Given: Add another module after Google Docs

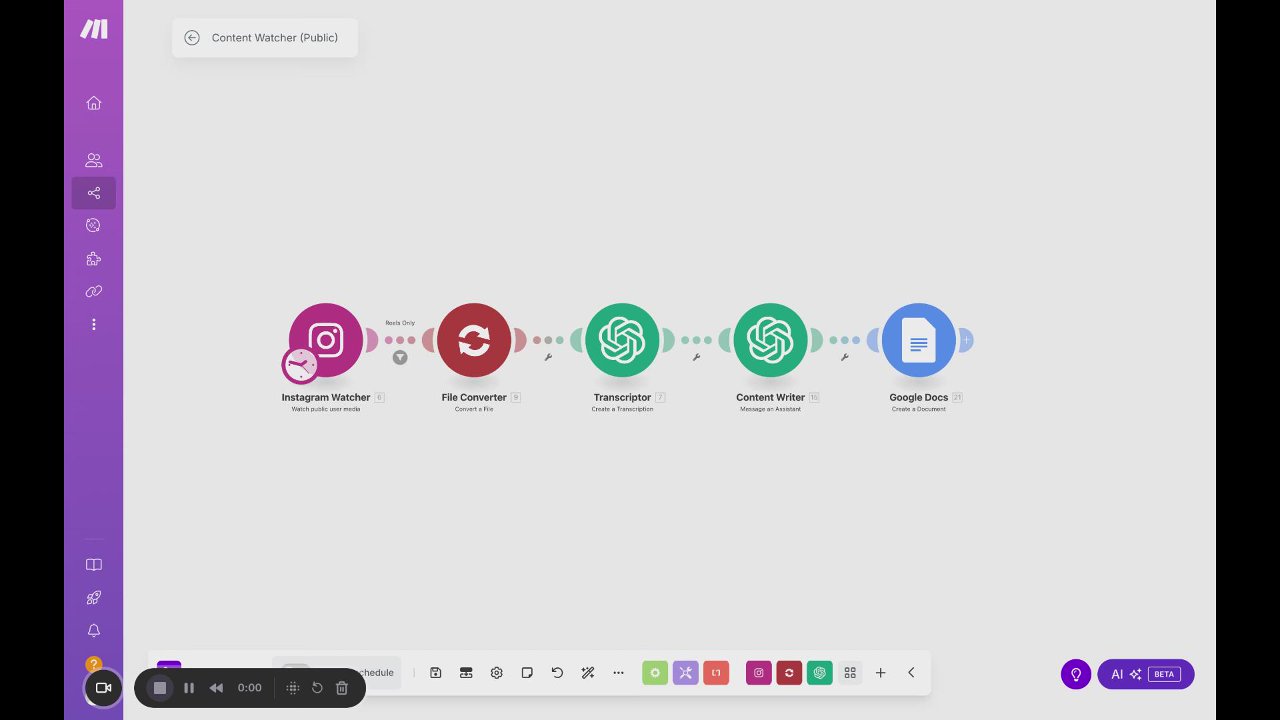Looking at the screenshot, I should (966, 340).
